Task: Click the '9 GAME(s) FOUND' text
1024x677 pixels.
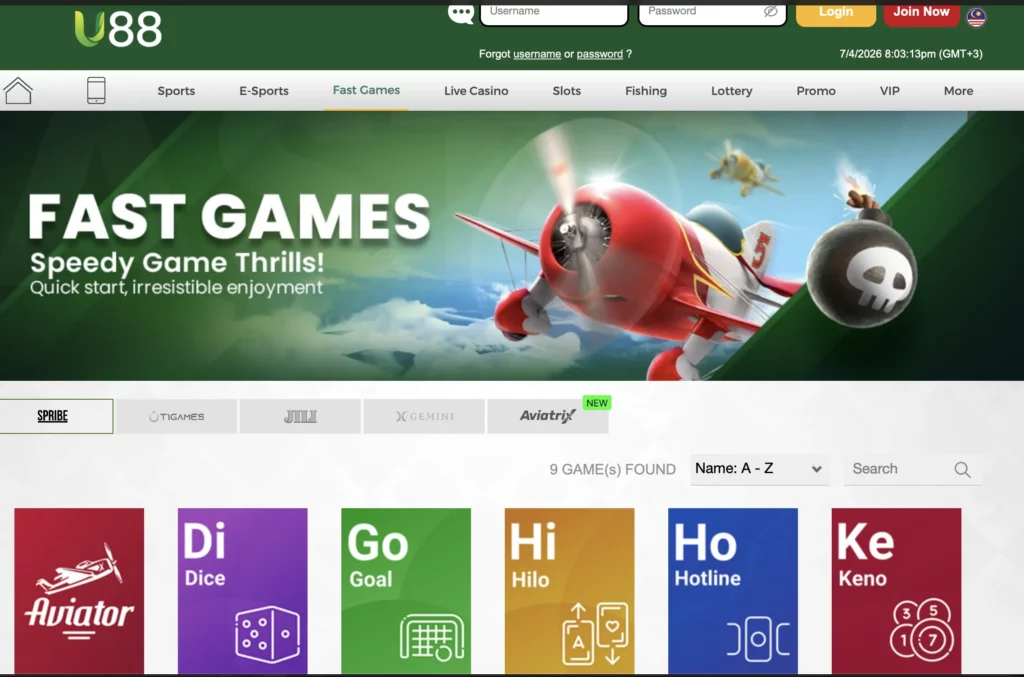Action: (x=613, y=469)
